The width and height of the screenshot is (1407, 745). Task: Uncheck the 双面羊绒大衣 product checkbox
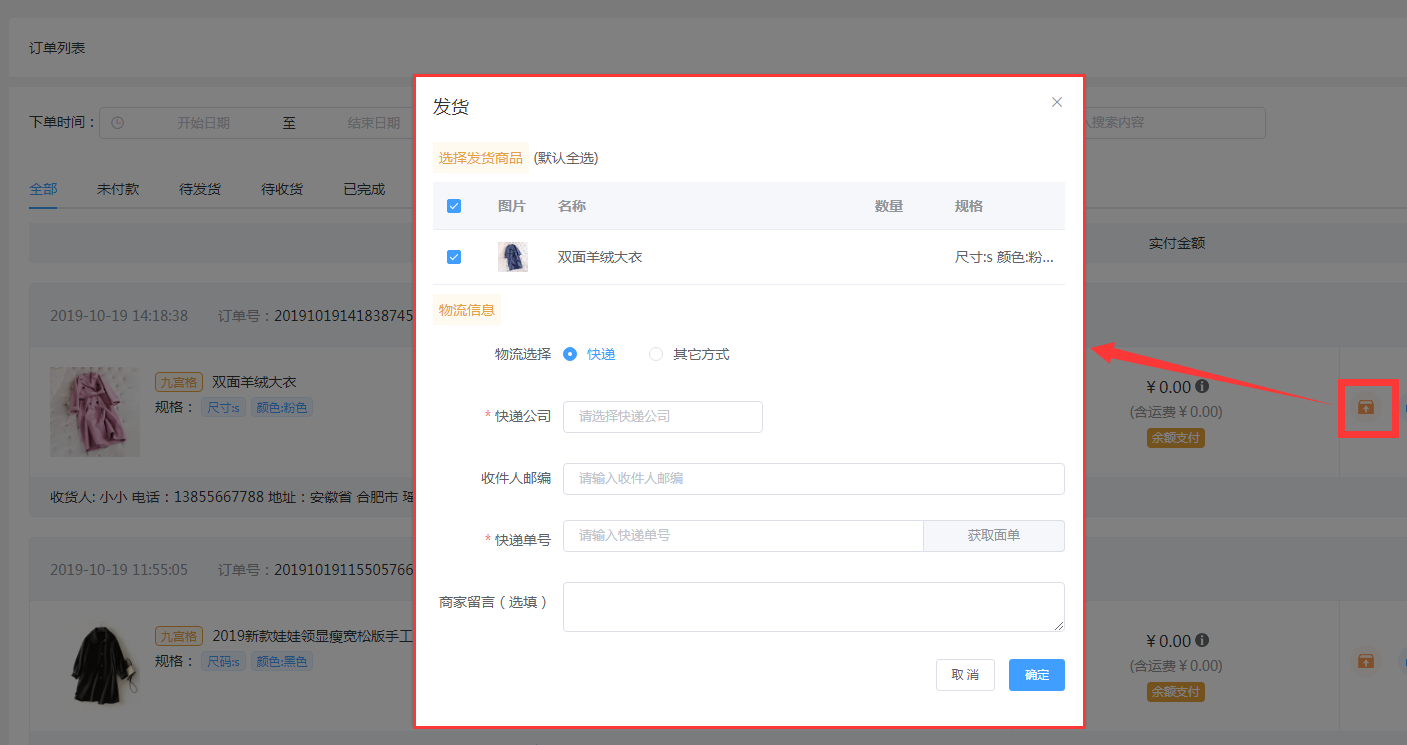pyautogui.click(x=454, y=257)
